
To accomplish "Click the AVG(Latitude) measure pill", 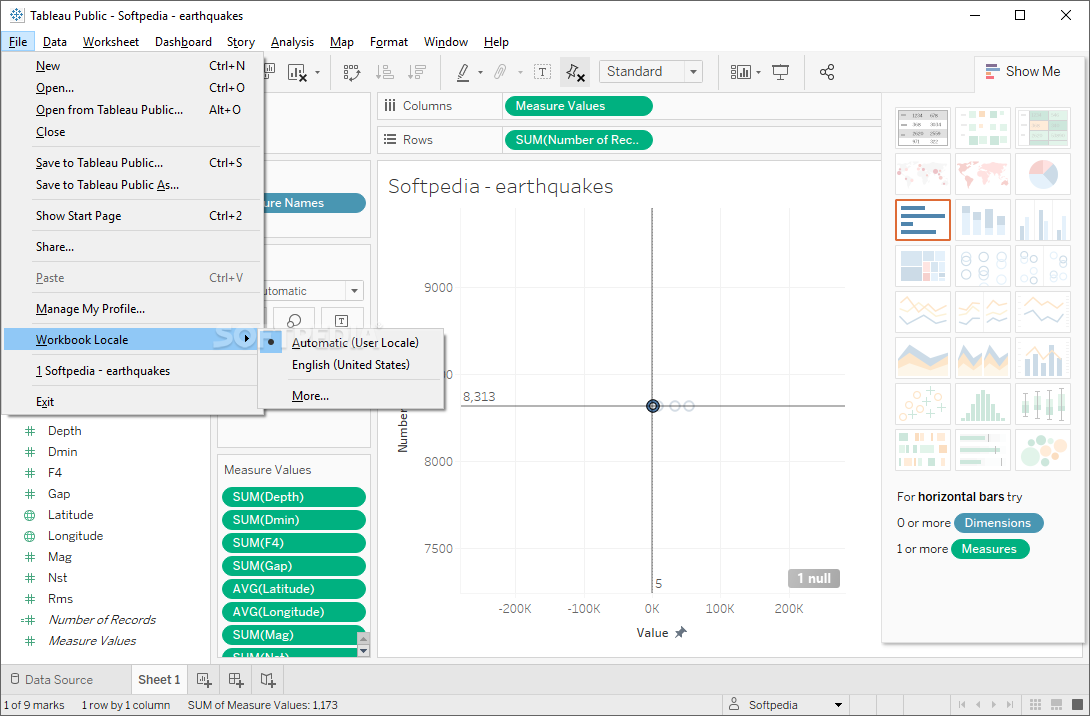I will coord(293,589).
